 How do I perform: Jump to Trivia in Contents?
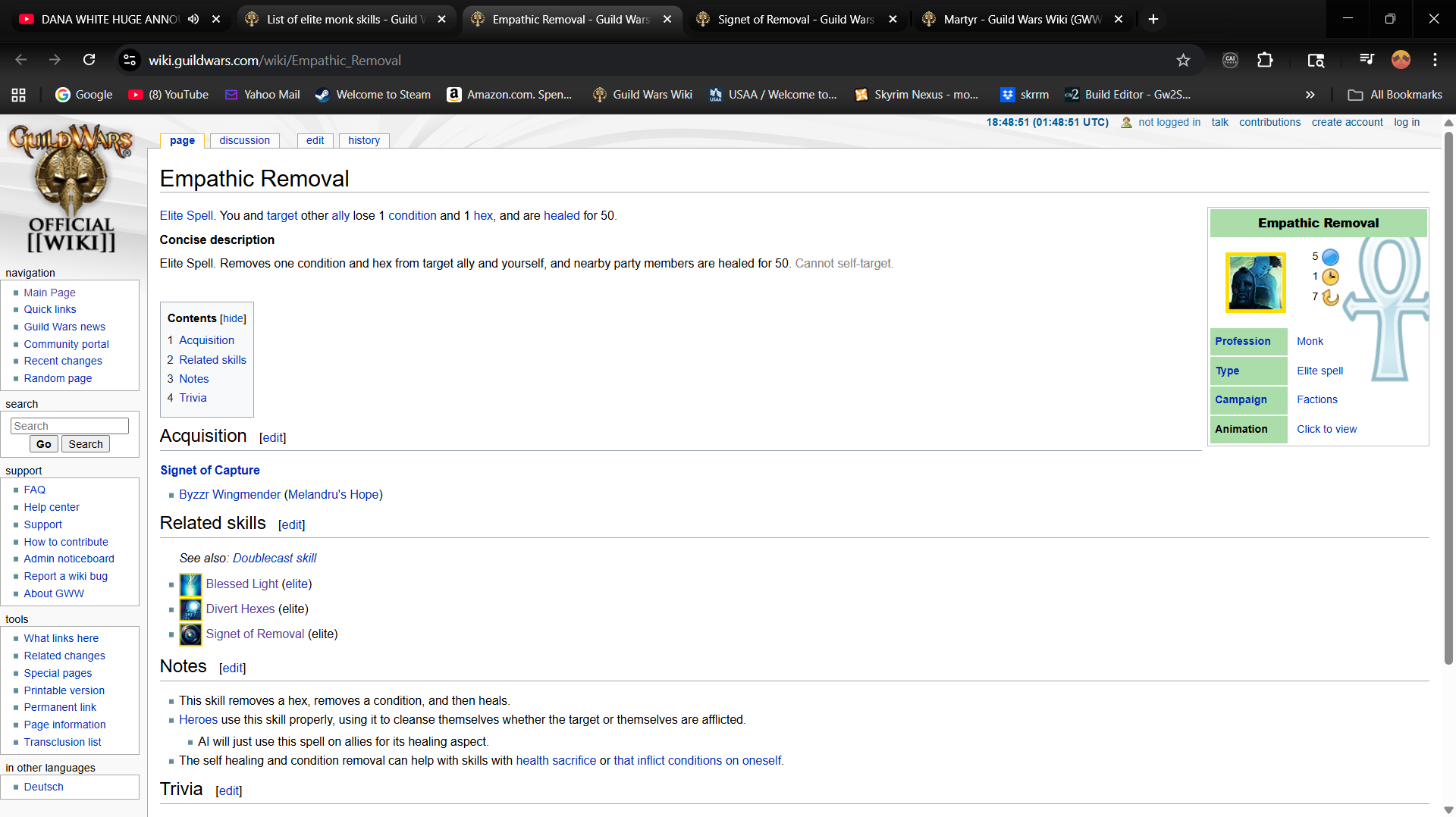click(x=193, y=399)
